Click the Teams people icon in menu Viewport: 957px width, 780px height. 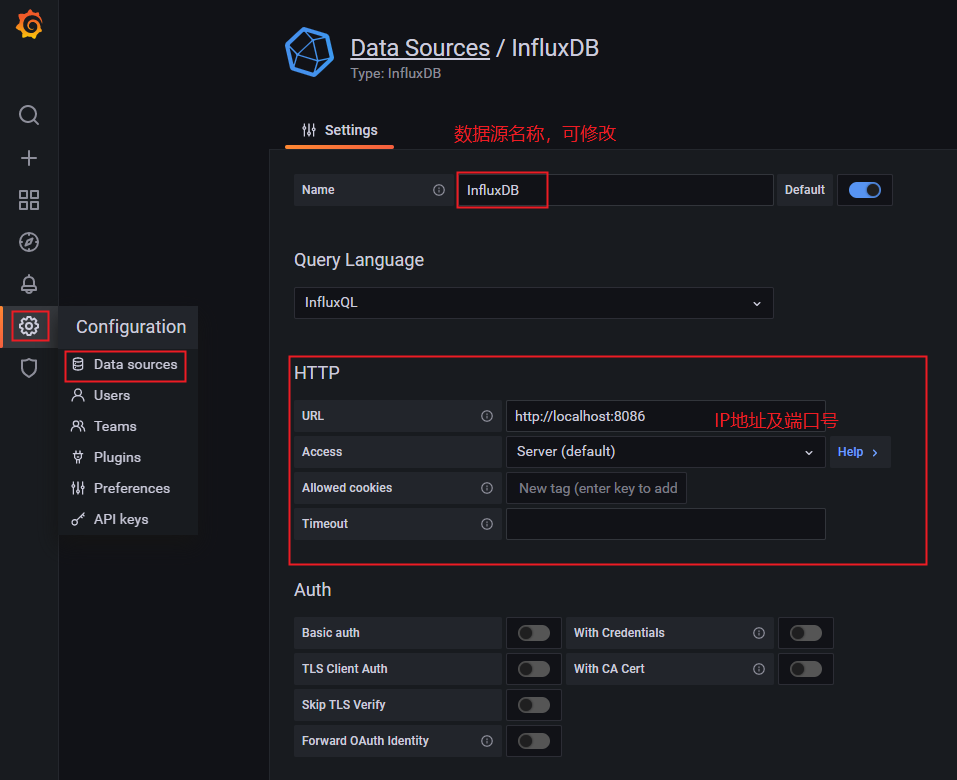(78, 426)
